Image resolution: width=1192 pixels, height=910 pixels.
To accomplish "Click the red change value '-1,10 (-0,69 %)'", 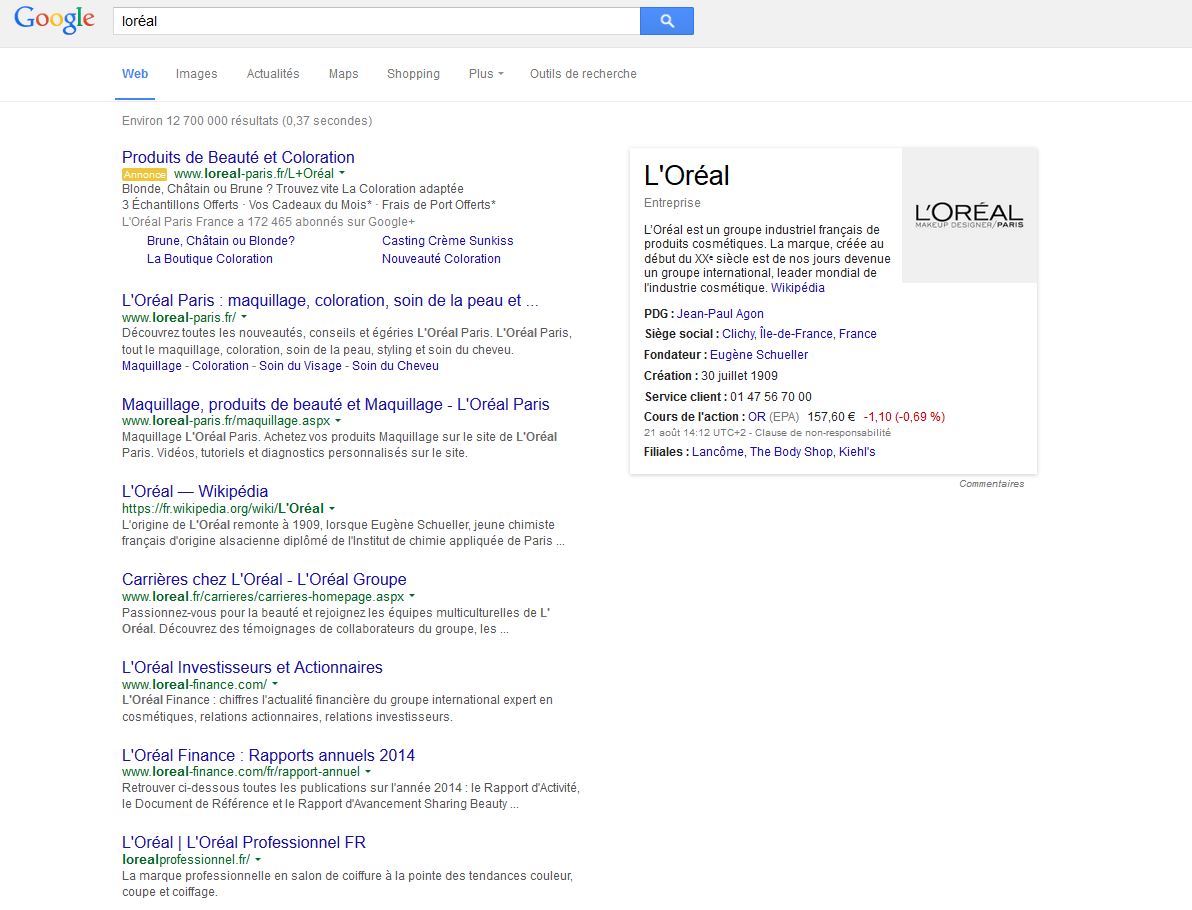I will [x=904, y=417].
